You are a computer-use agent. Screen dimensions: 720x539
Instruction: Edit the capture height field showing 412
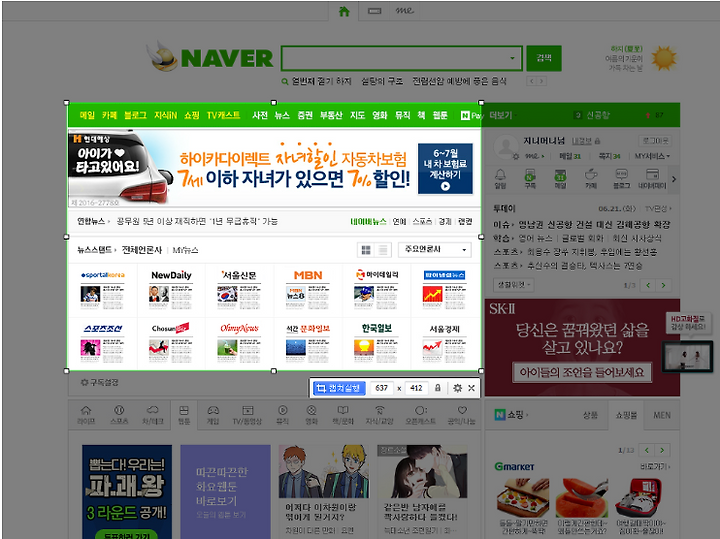click(x=416, y=388)
